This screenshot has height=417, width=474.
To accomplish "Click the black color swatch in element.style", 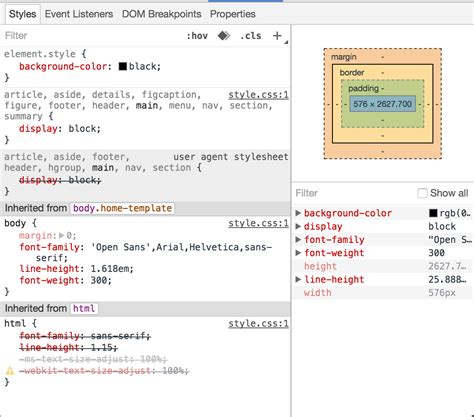I will click(123, 66).
